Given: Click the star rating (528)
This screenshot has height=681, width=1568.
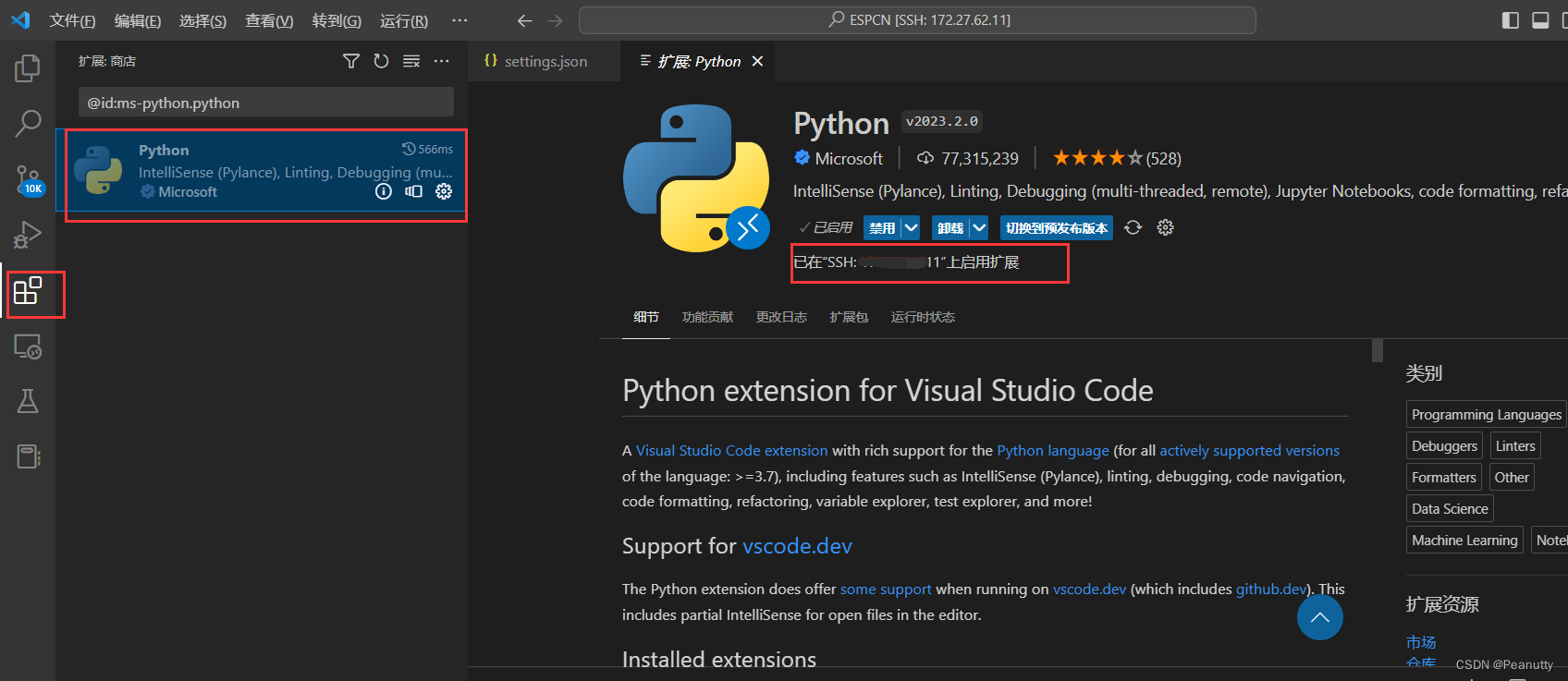Looking at the screenshot, I should click(1117, 158).
